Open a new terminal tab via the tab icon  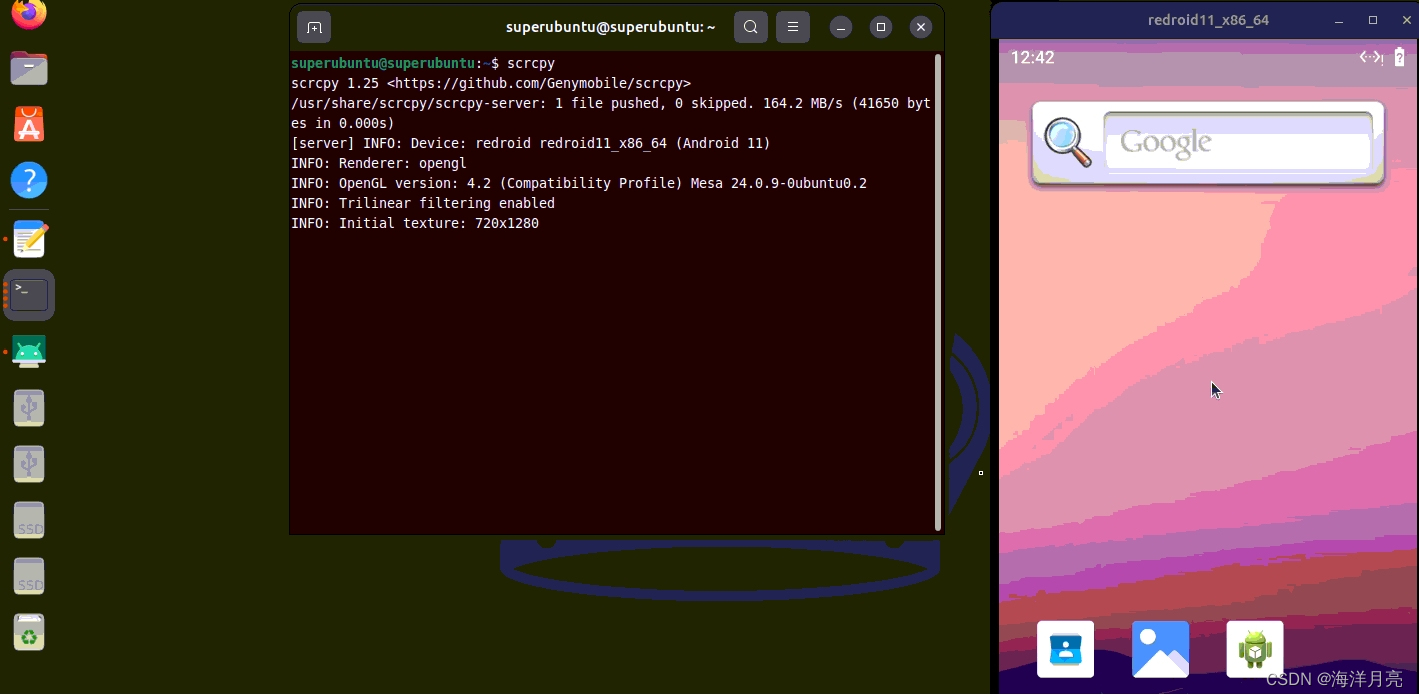(314, 27)
